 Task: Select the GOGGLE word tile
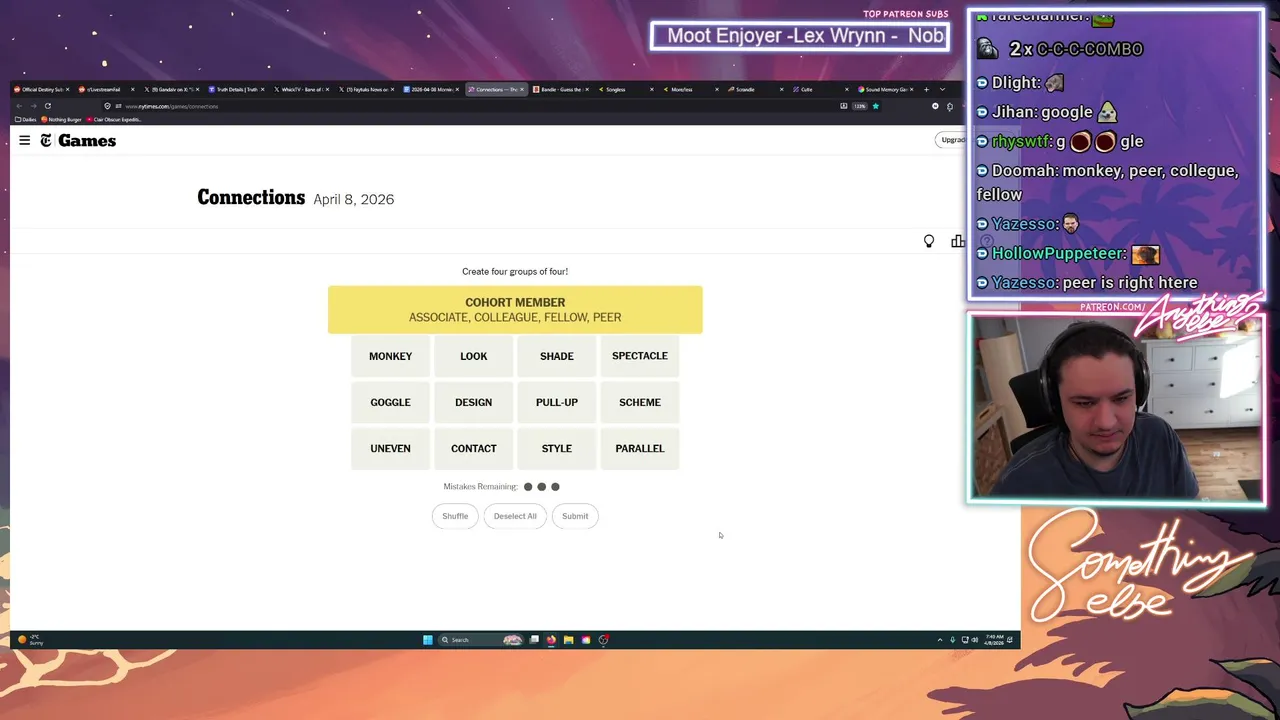[390, 402]
